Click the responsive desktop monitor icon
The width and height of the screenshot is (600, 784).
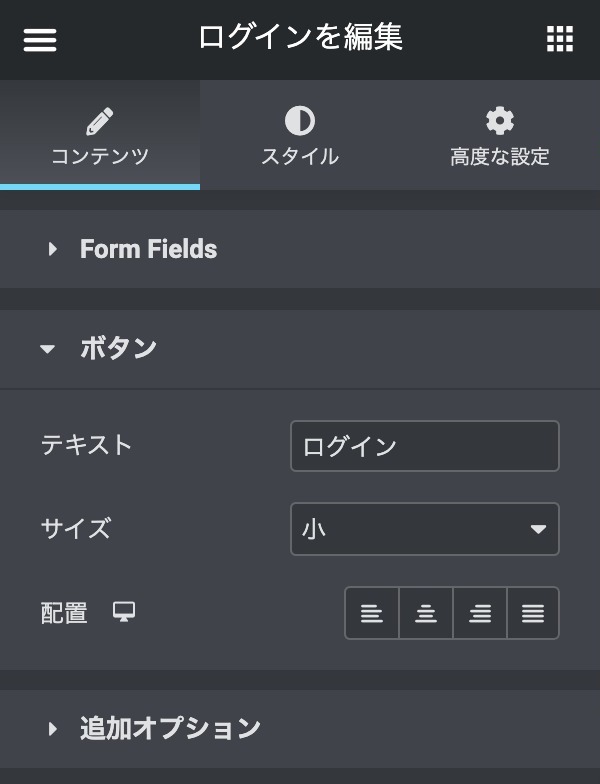pos(124,612)
